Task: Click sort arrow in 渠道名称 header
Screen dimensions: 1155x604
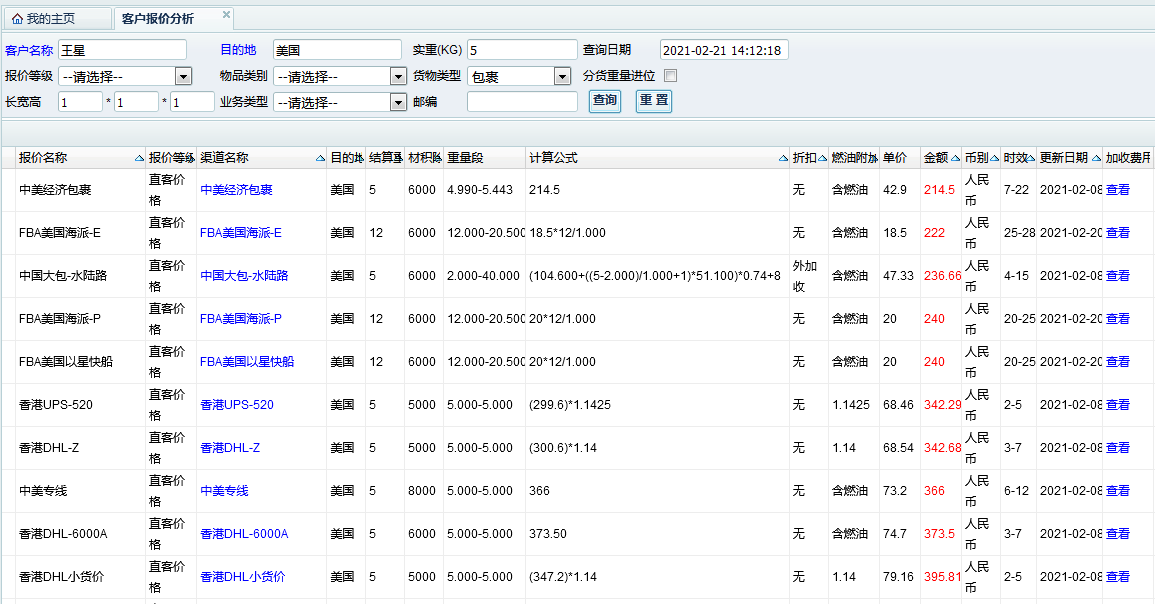Action: pyautogui.click(x=320, y=159)
